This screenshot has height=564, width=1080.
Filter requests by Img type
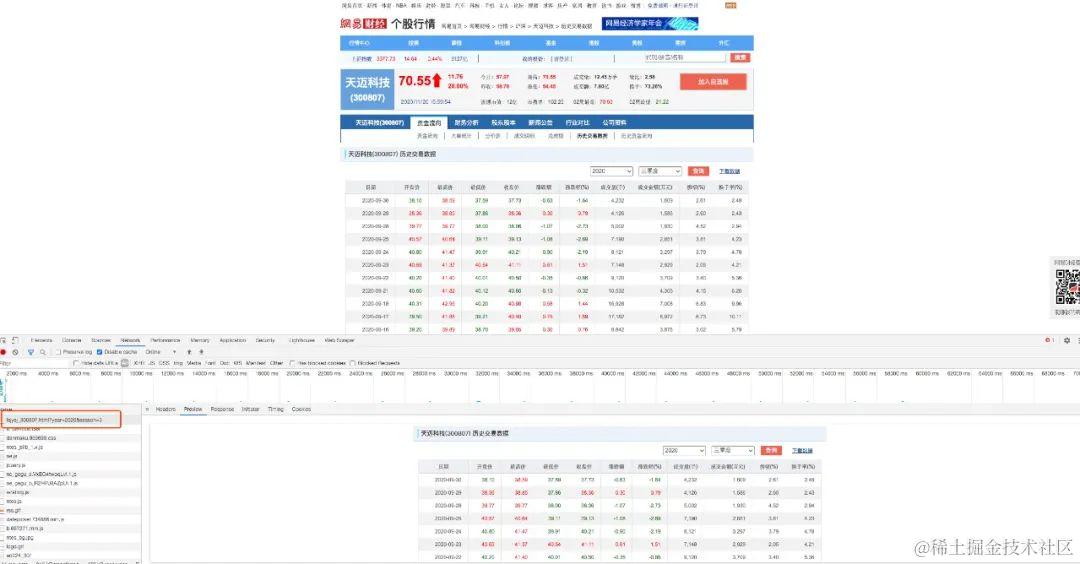[178, 363]
